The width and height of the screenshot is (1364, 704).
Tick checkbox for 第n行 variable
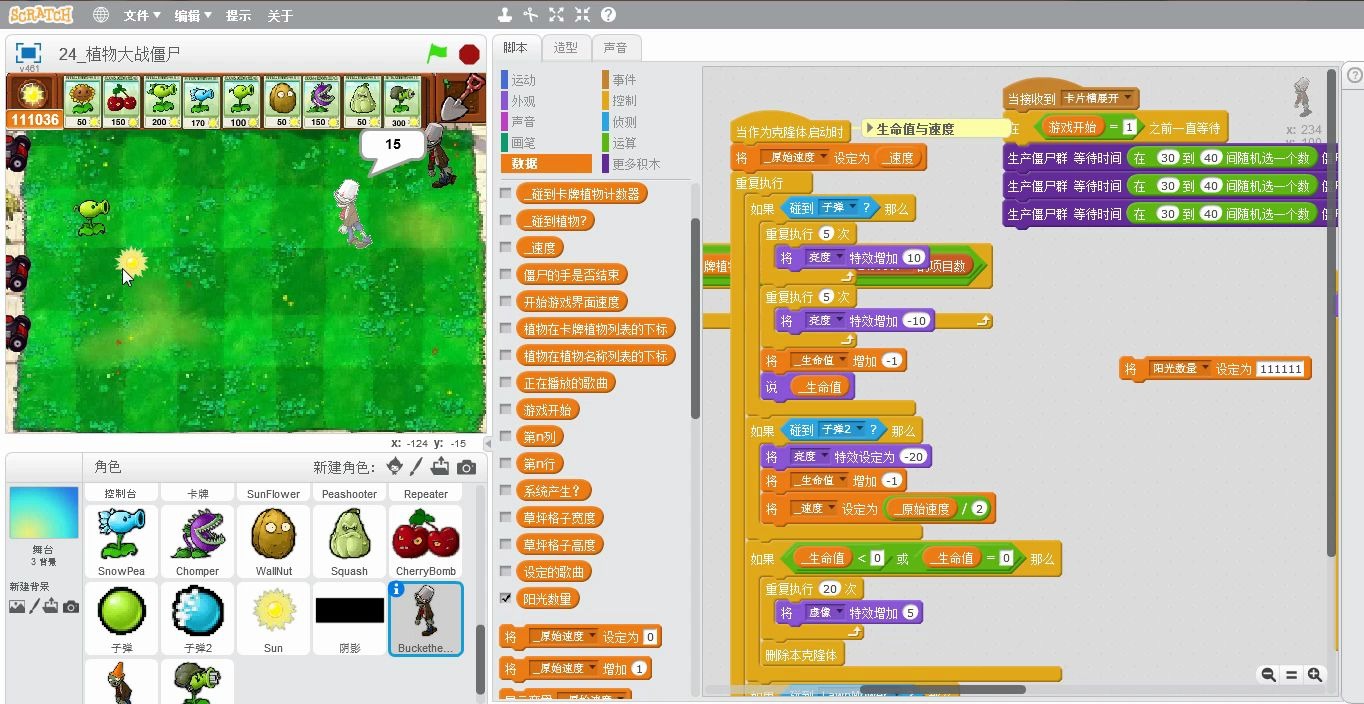coord(506,463)
